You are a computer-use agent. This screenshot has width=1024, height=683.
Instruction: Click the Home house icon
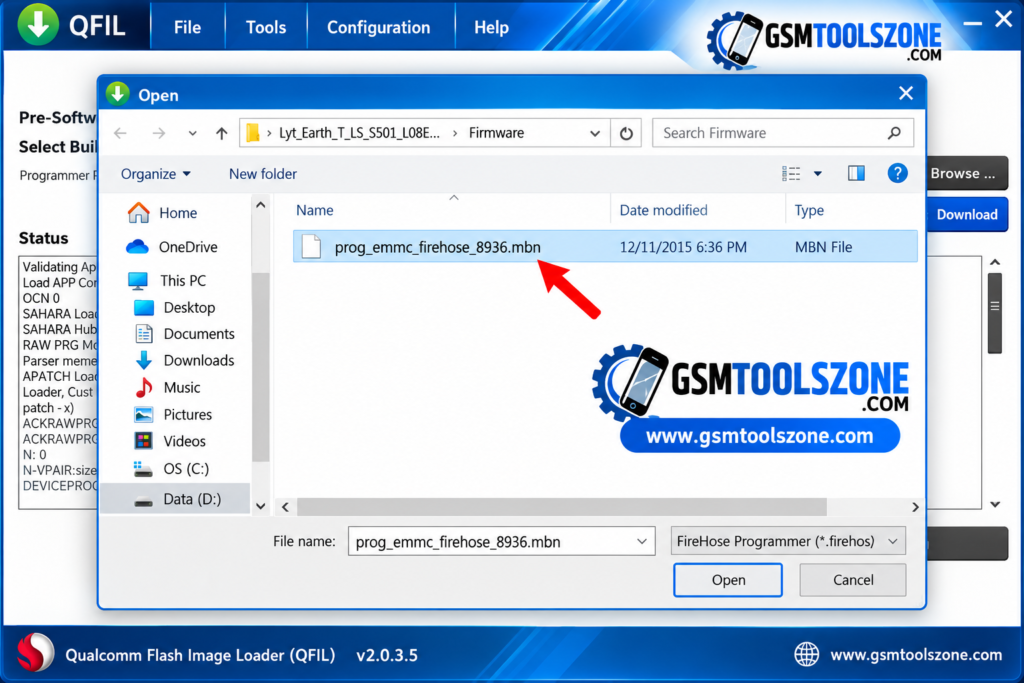138,212
